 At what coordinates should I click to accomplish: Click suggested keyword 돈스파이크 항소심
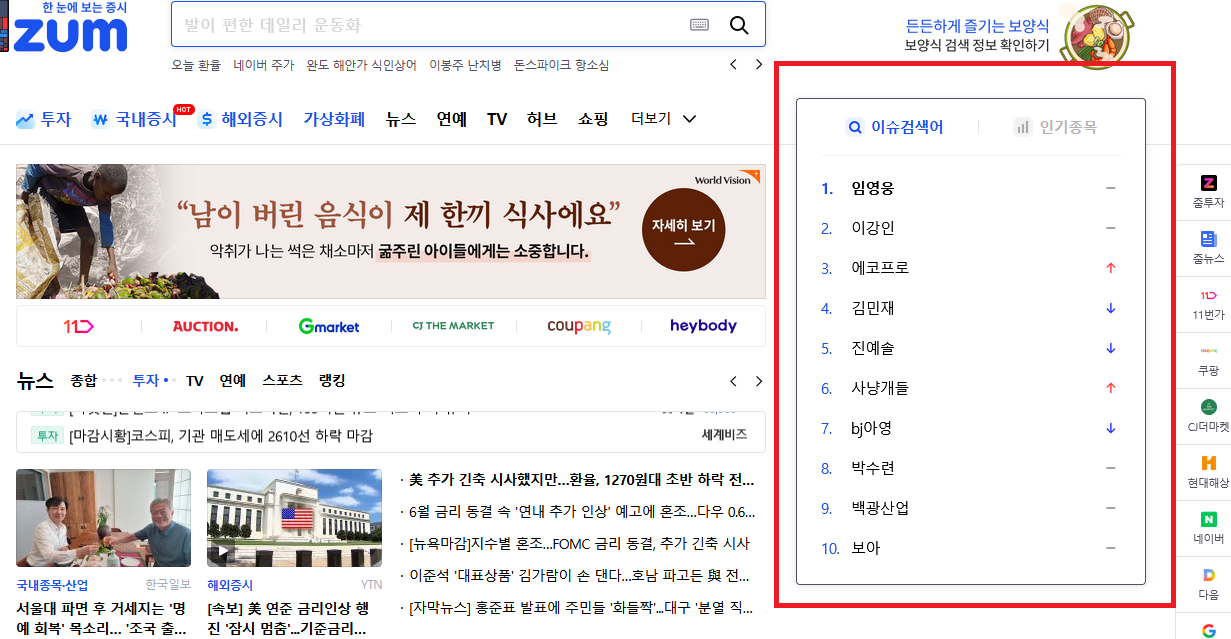pyautogui.click(x=561, y=65)
